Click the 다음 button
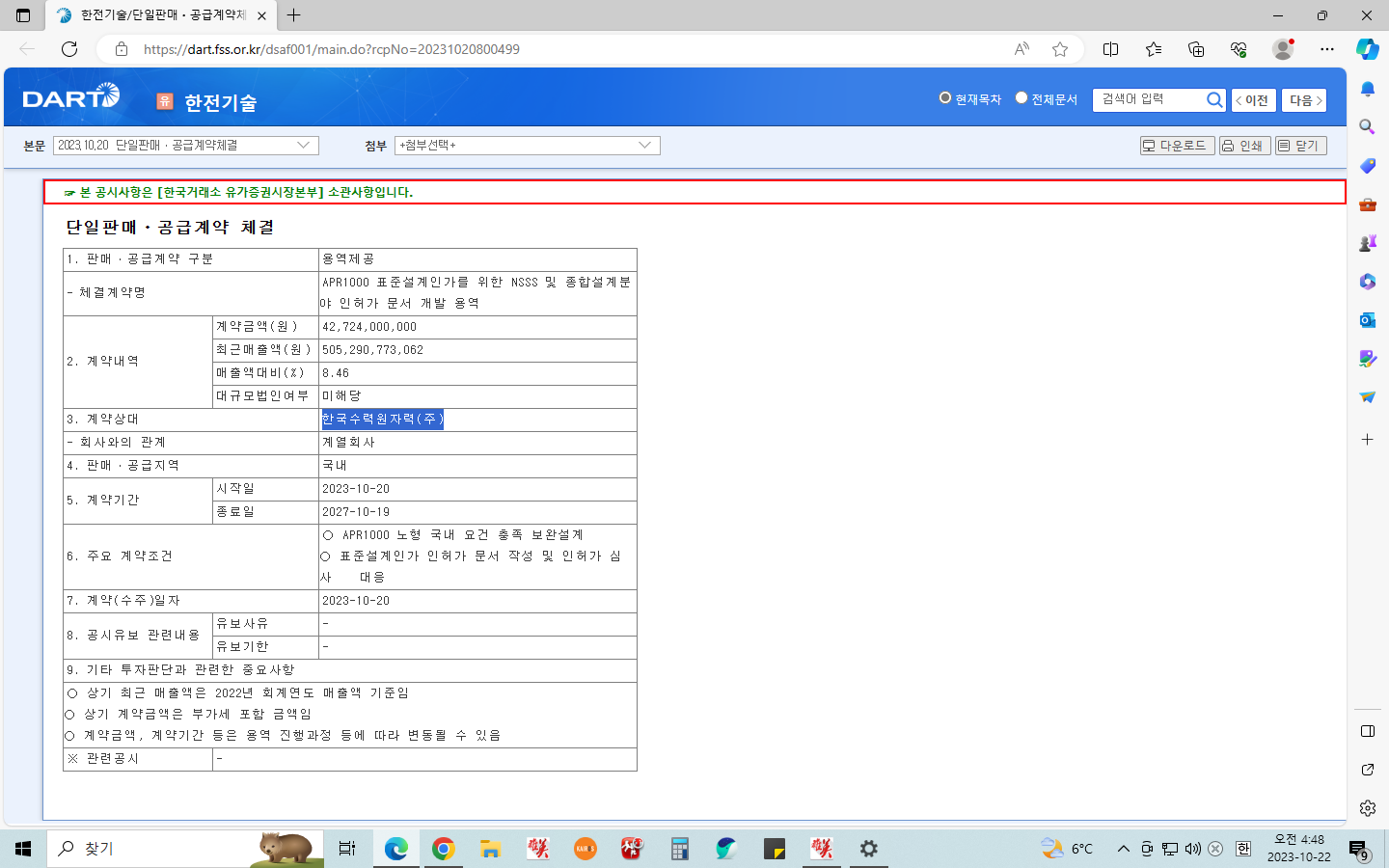The image size is (1389, 868). [1305, 100]
